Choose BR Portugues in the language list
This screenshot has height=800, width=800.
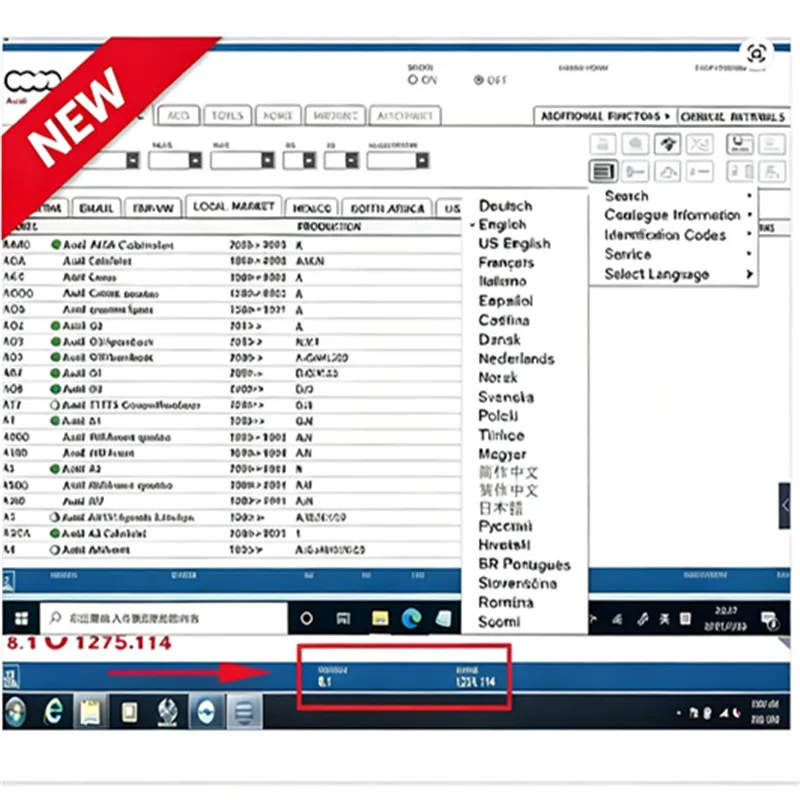[524, 564]
